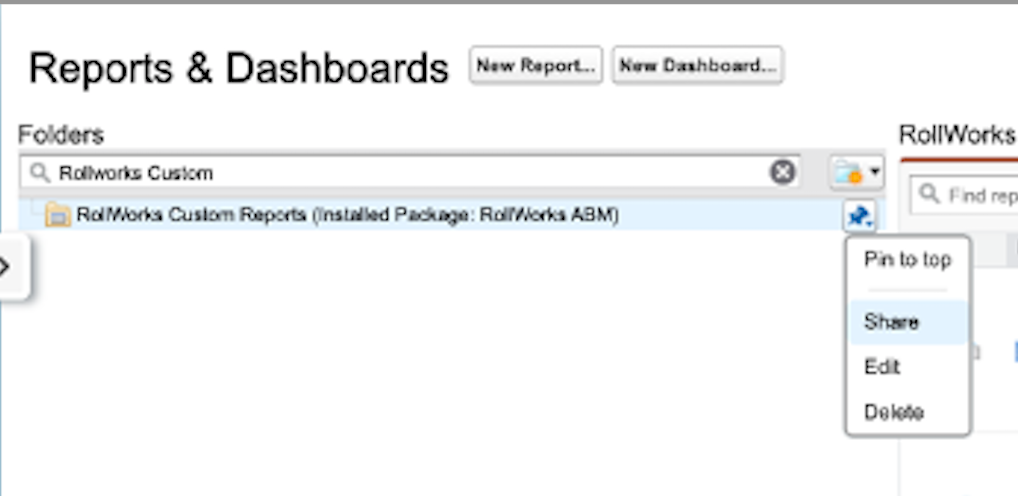The image size is (1018, 496).
Task: Open the dropdown arrow next to the new folder icon
Action: 875,173
